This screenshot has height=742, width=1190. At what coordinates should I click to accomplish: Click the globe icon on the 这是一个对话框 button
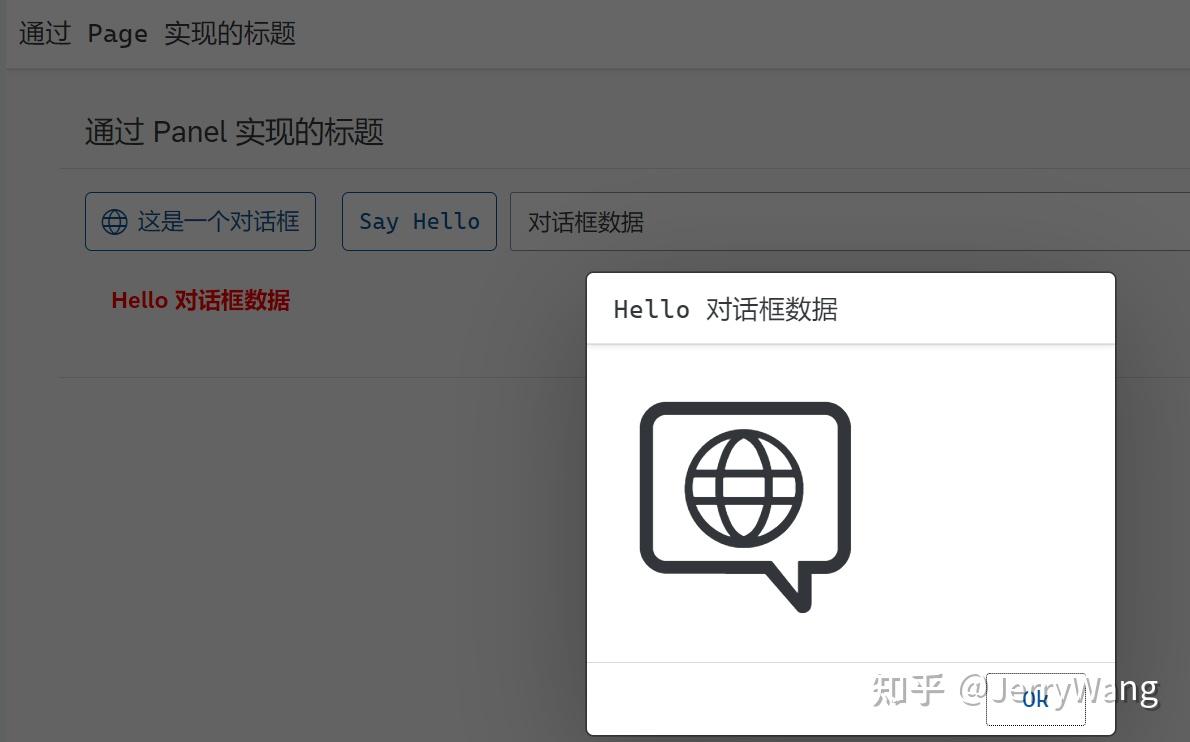(x=114, y=221)
